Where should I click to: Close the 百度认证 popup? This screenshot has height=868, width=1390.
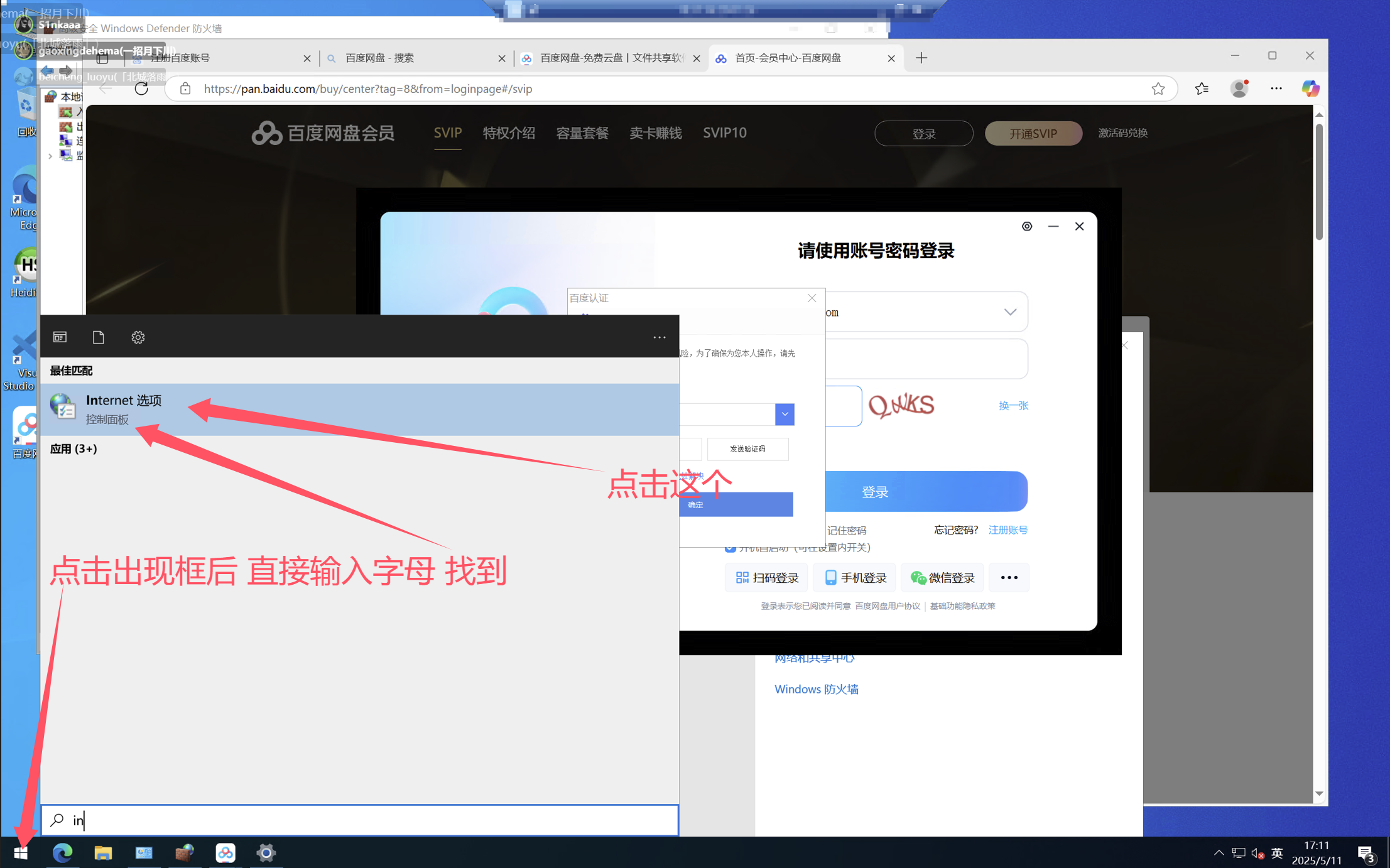812,298
